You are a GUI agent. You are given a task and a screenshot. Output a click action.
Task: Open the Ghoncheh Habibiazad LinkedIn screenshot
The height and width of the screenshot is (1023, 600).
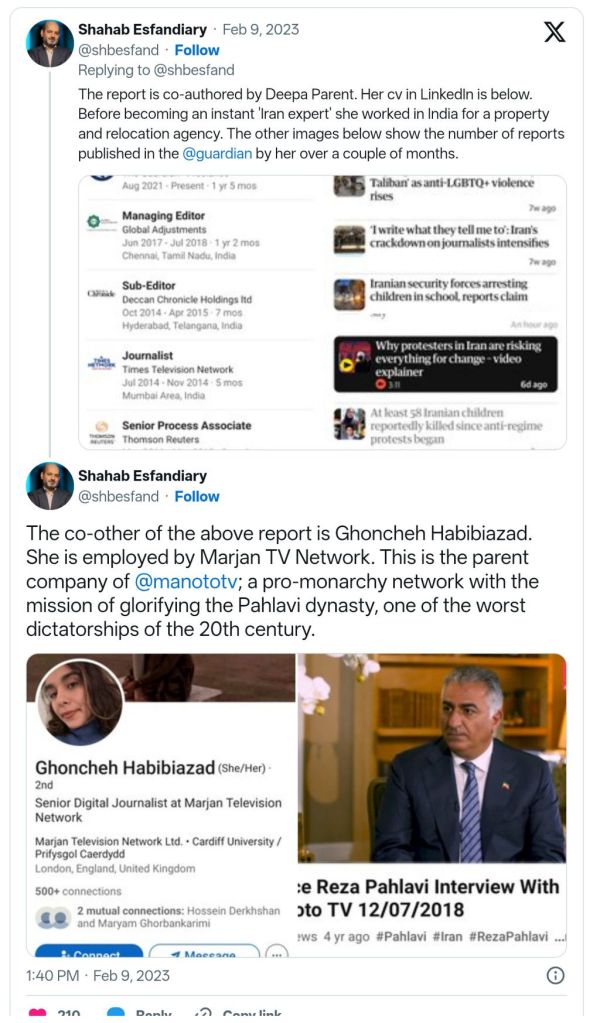[160, 805]
